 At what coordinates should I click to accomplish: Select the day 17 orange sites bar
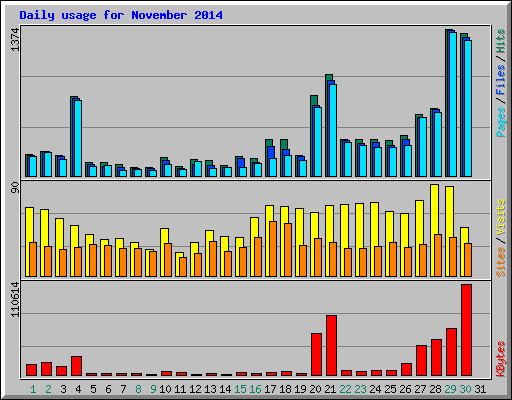pos(273,249)
